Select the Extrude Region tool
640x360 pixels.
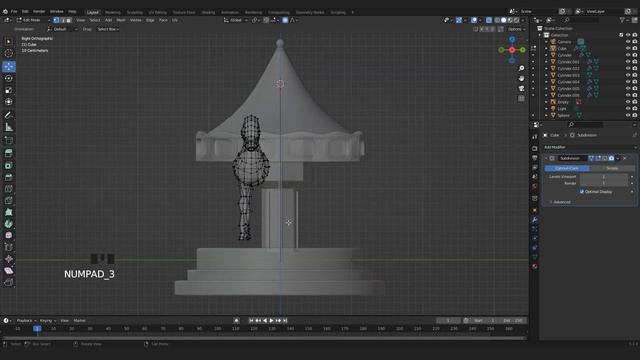9,153
